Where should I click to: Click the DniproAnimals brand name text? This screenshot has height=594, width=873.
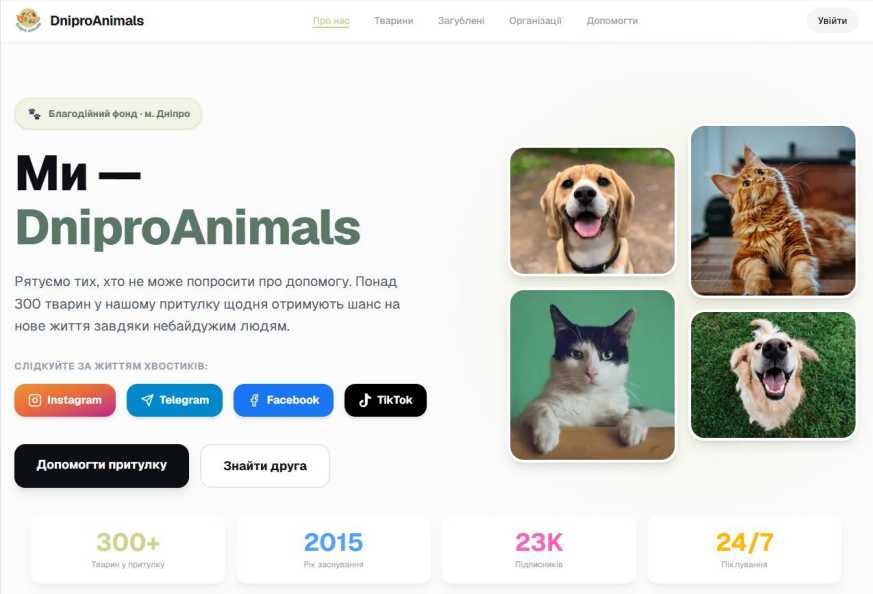tap(97, 21)
